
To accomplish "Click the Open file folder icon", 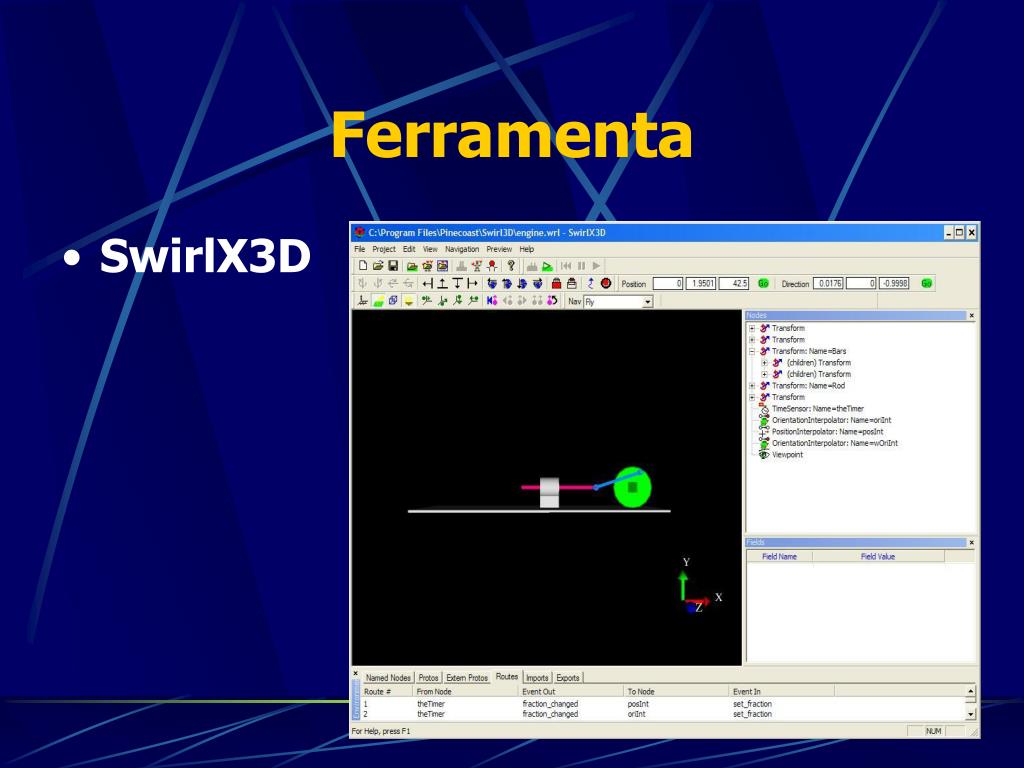I will 377,266.
